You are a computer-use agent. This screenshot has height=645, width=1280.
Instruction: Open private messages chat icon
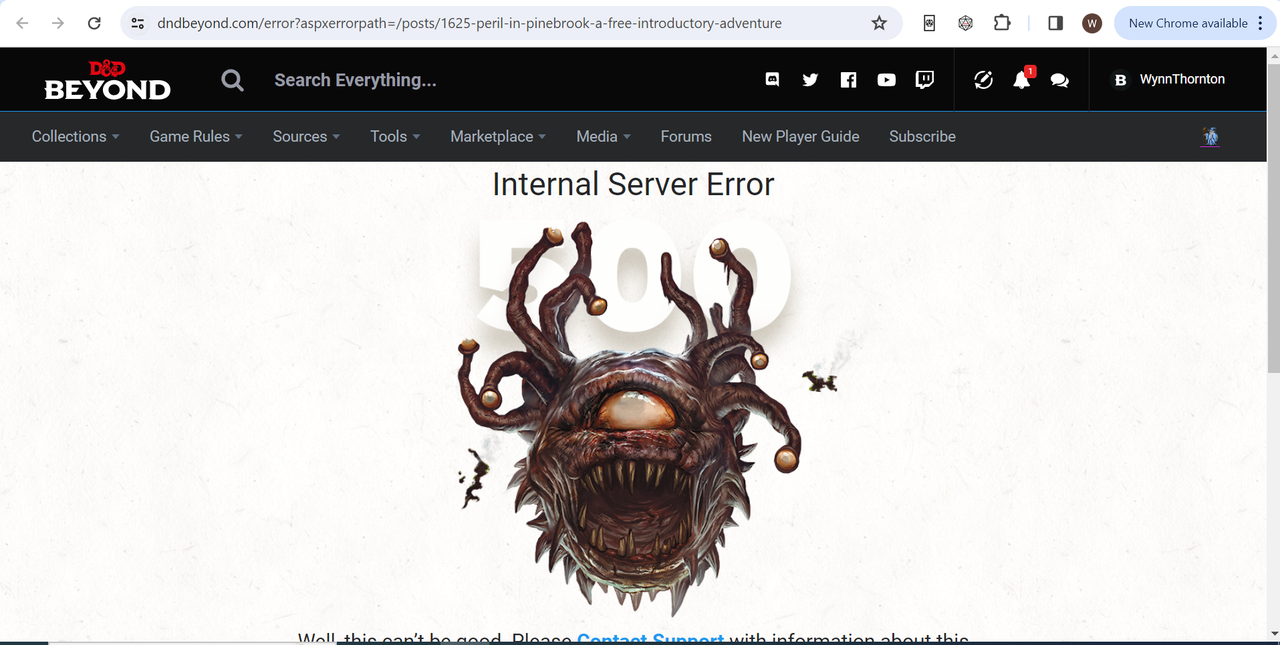point(1060,80)
